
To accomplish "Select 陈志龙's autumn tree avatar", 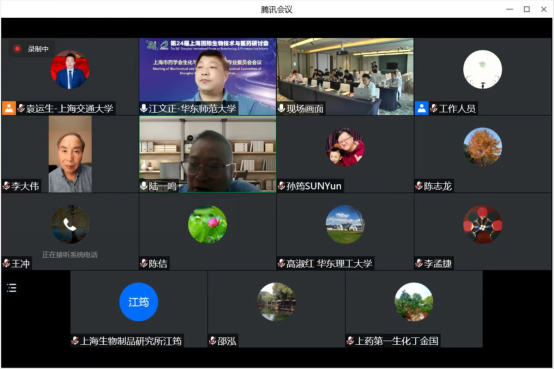I will (x=483, y=147).
